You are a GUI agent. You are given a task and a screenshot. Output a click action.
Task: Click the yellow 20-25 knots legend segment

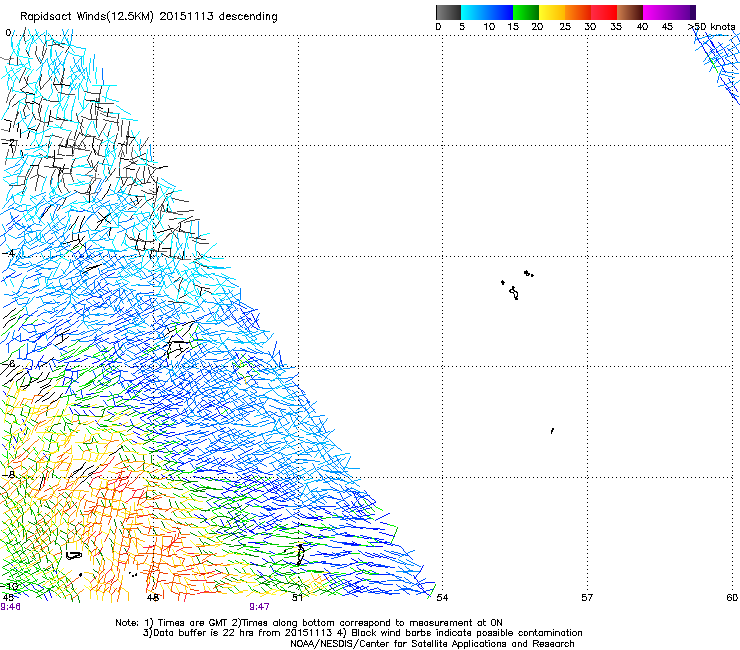(552, 12)
